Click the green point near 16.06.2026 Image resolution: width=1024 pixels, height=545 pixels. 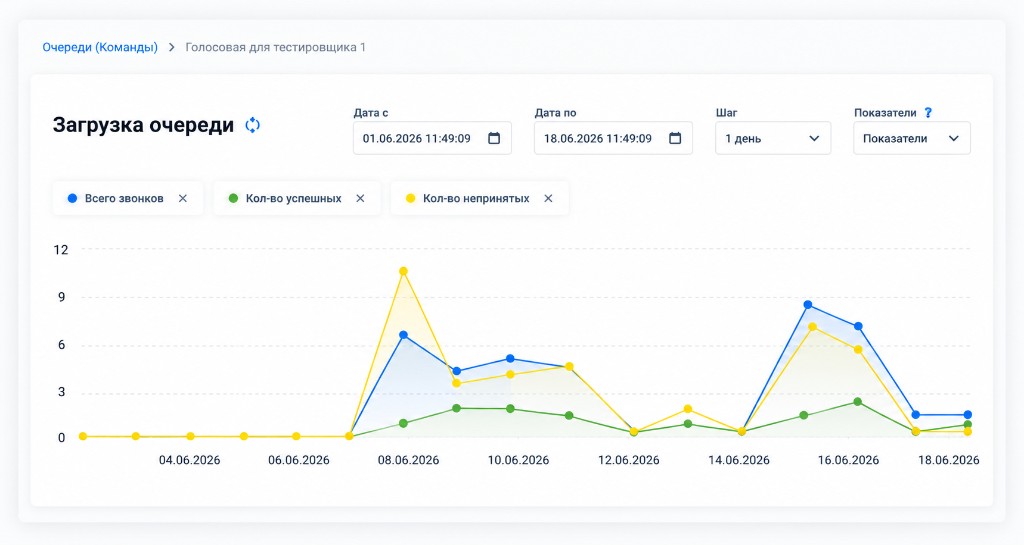858,402
